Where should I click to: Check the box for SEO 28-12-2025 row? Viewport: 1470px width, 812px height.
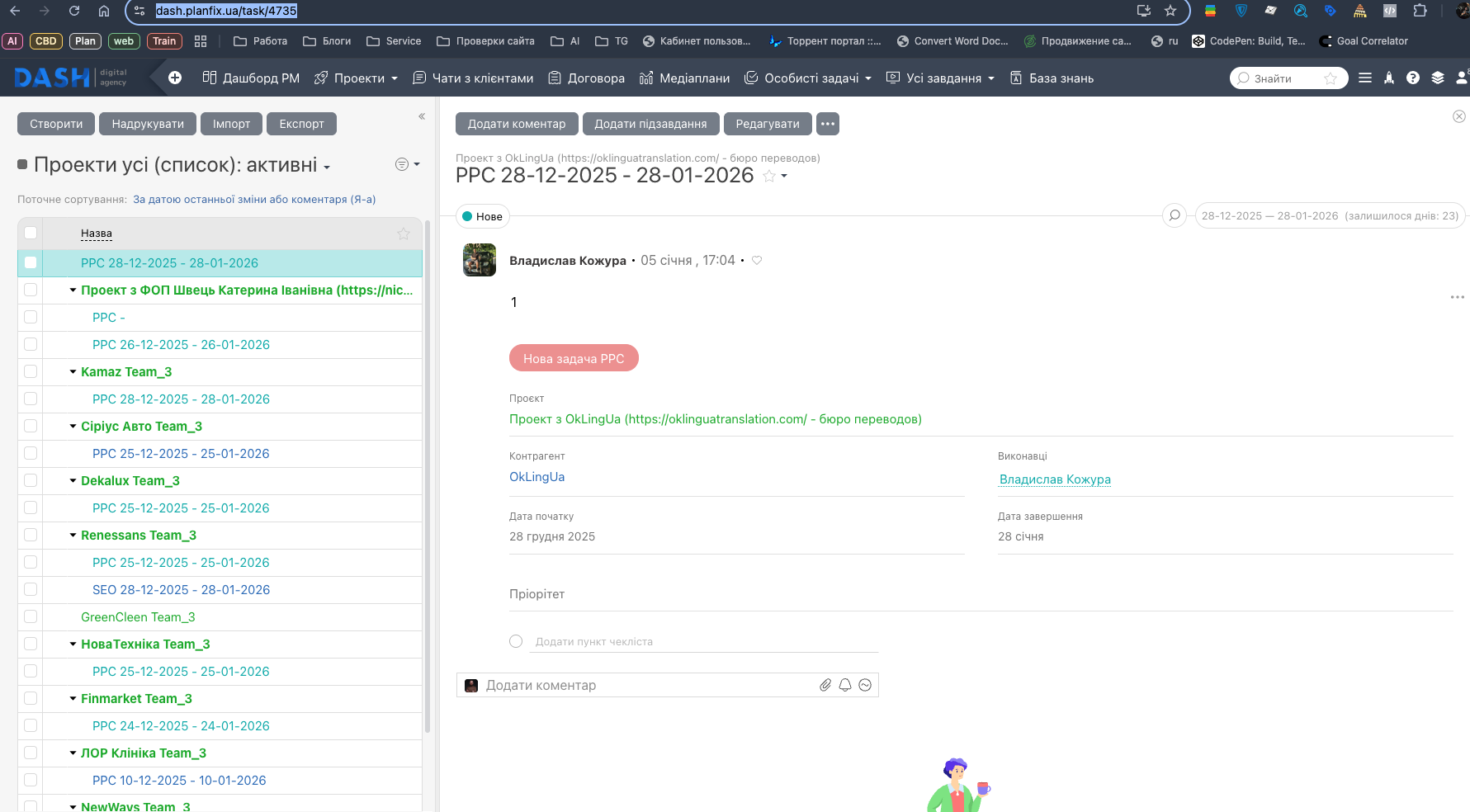point(31,589)
